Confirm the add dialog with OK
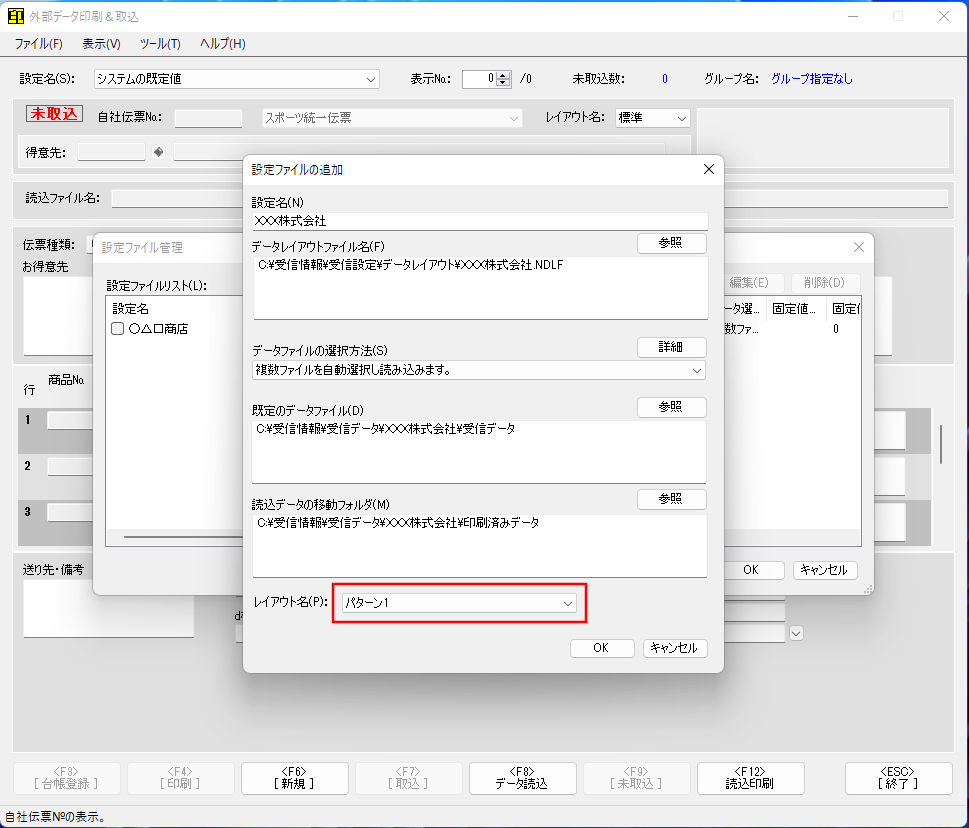969x828 pixels. point(602,648)
